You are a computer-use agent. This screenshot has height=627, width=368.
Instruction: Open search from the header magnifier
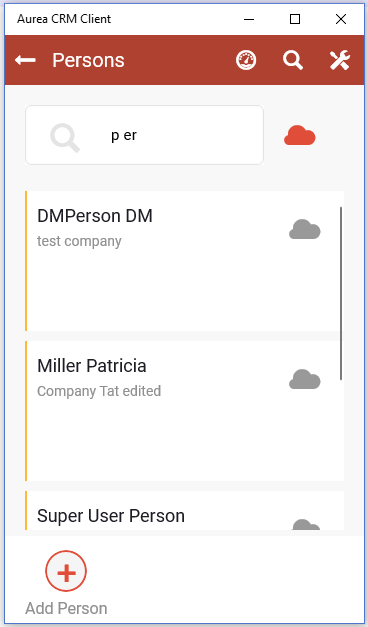[x=293, y=60]
